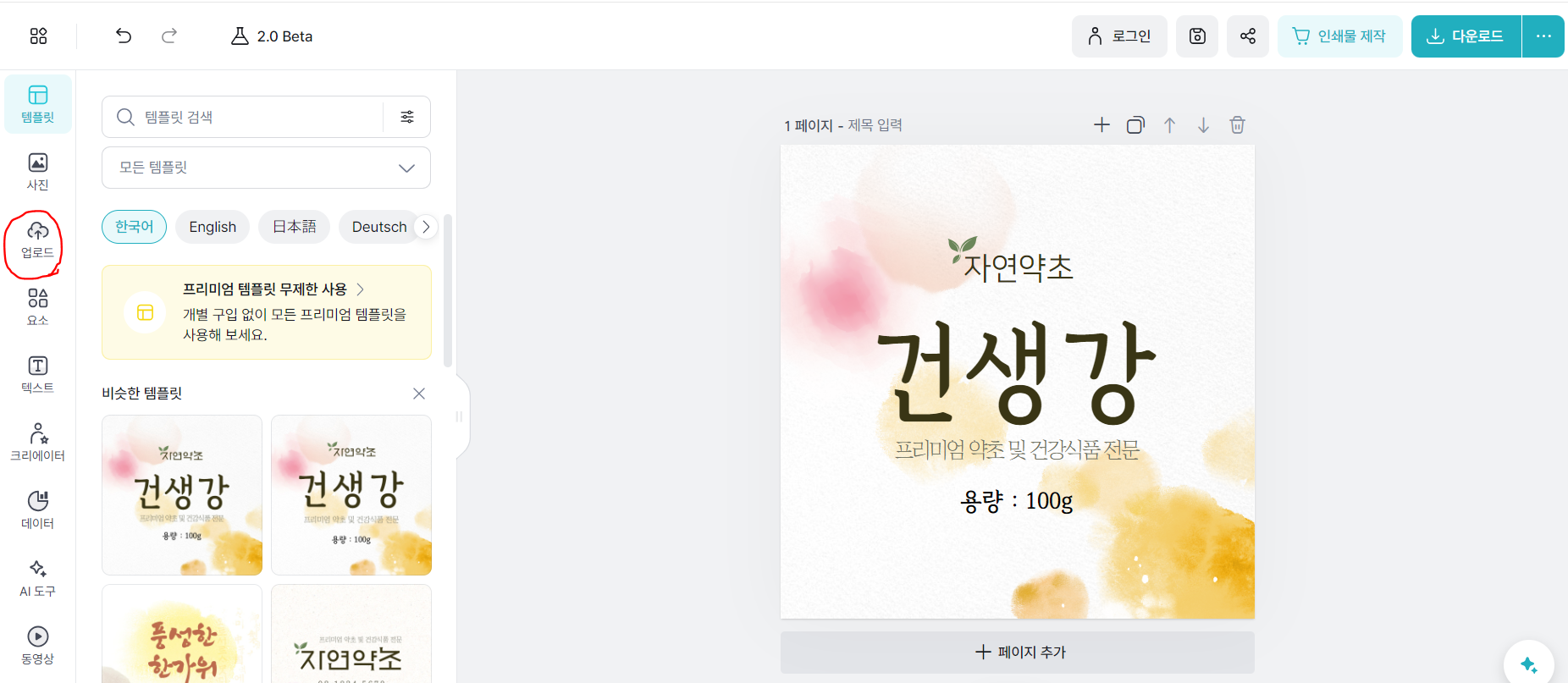The width and height of the screenshot is (1568, 683).
Task: Move the page up with the arrow icon
Action: [x=1169, y=125]
